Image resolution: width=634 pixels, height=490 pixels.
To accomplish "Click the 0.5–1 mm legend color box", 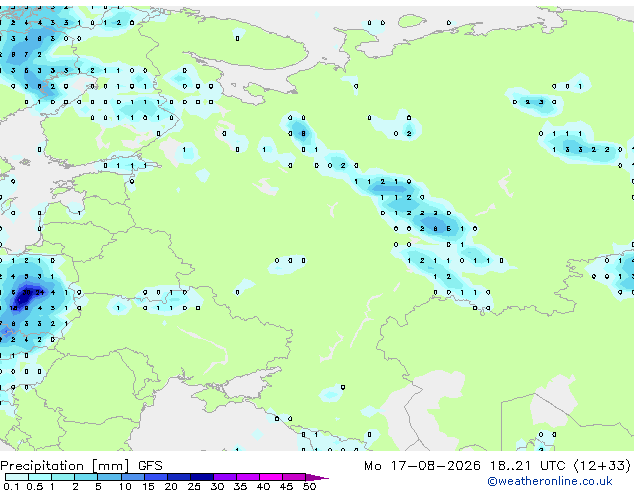I will point(40,477).
